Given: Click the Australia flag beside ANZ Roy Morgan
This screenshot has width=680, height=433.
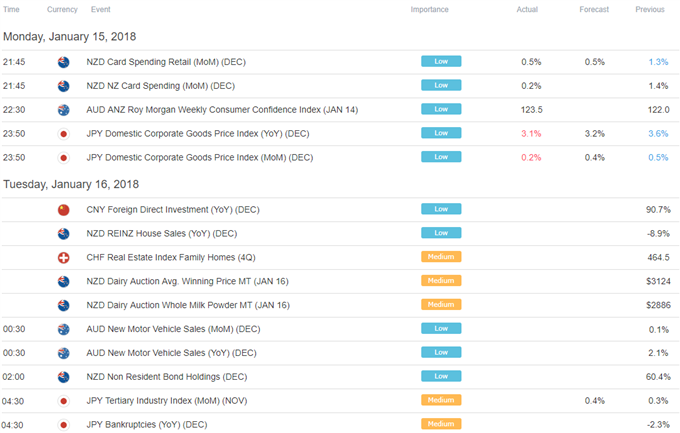Looking at the screenshot, I should (63, 110).
